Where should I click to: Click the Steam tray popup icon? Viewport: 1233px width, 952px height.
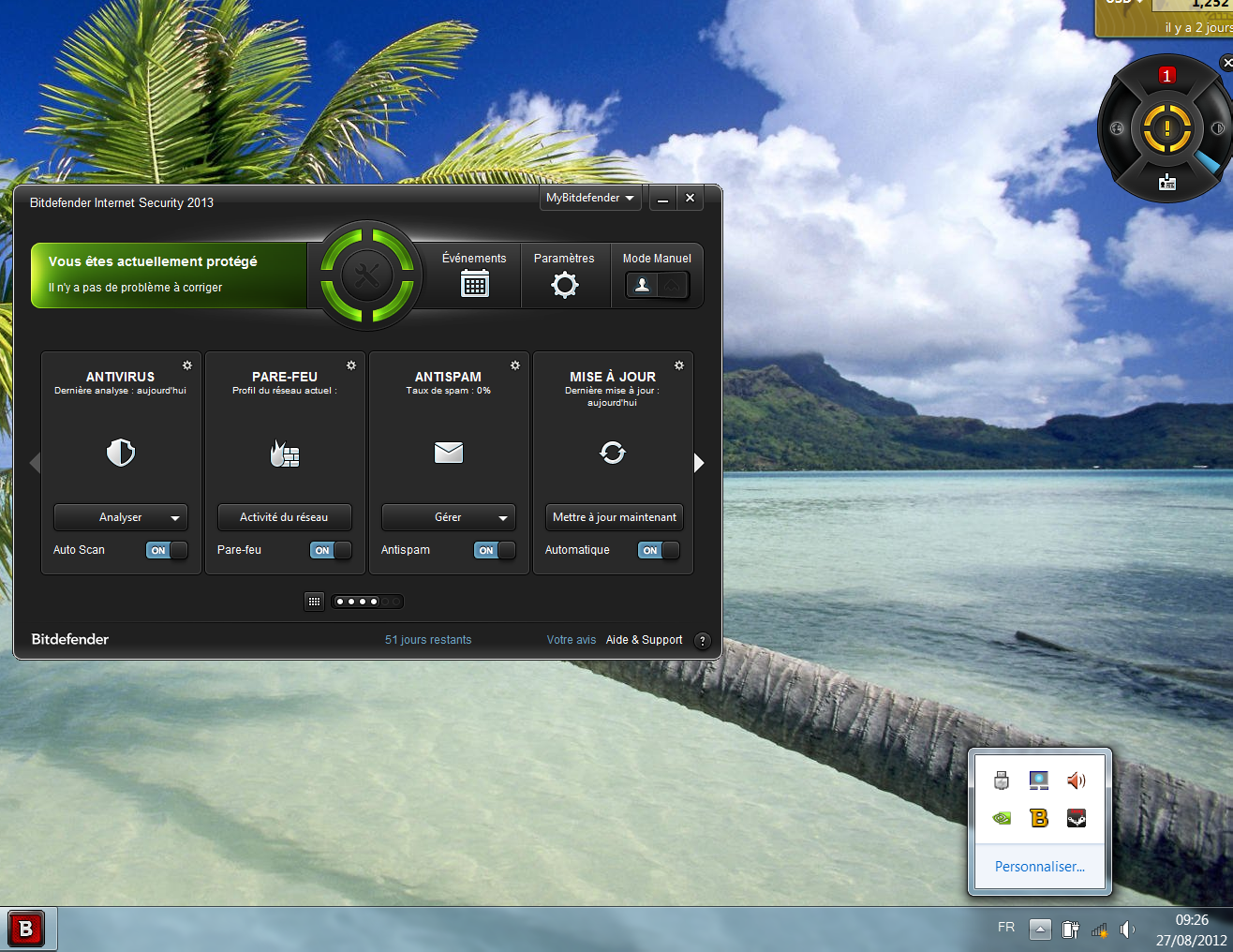(1077, 818)
